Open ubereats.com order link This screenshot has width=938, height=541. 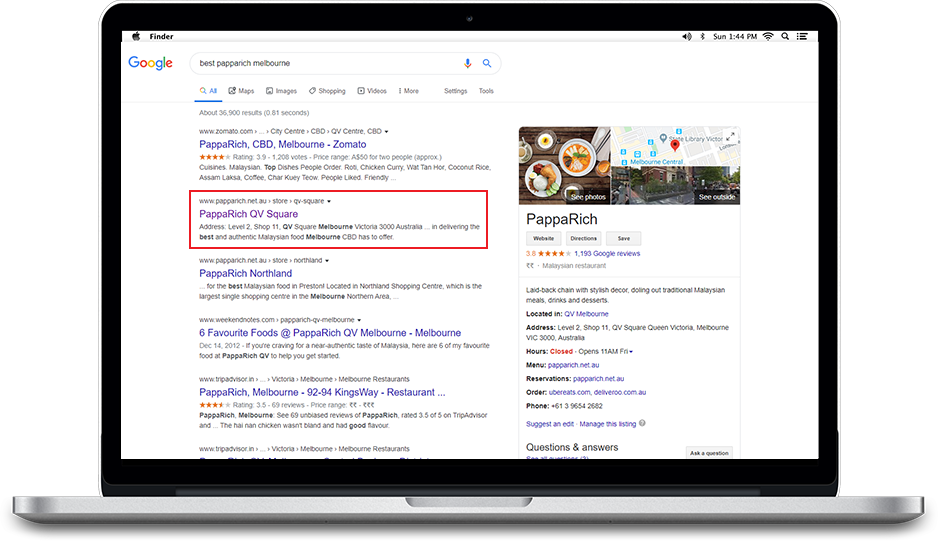(570, 393)
